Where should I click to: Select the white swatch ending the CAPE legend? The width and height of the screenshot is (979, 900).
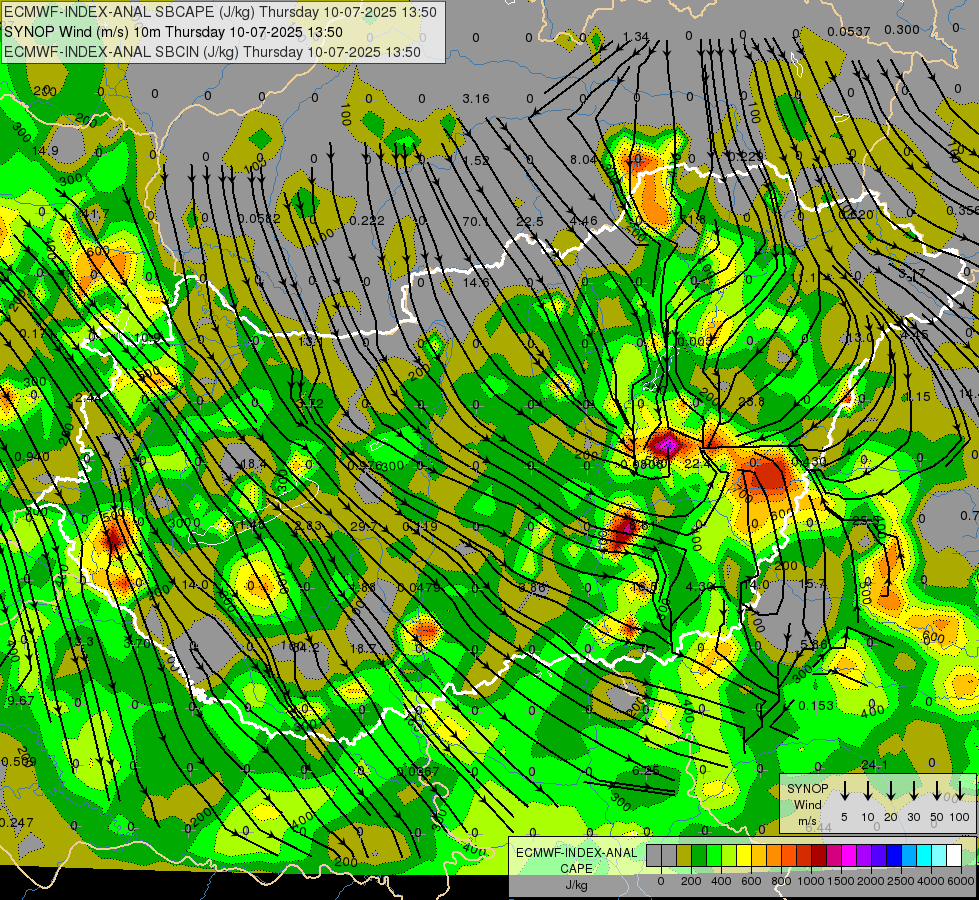tap(953, 855)
